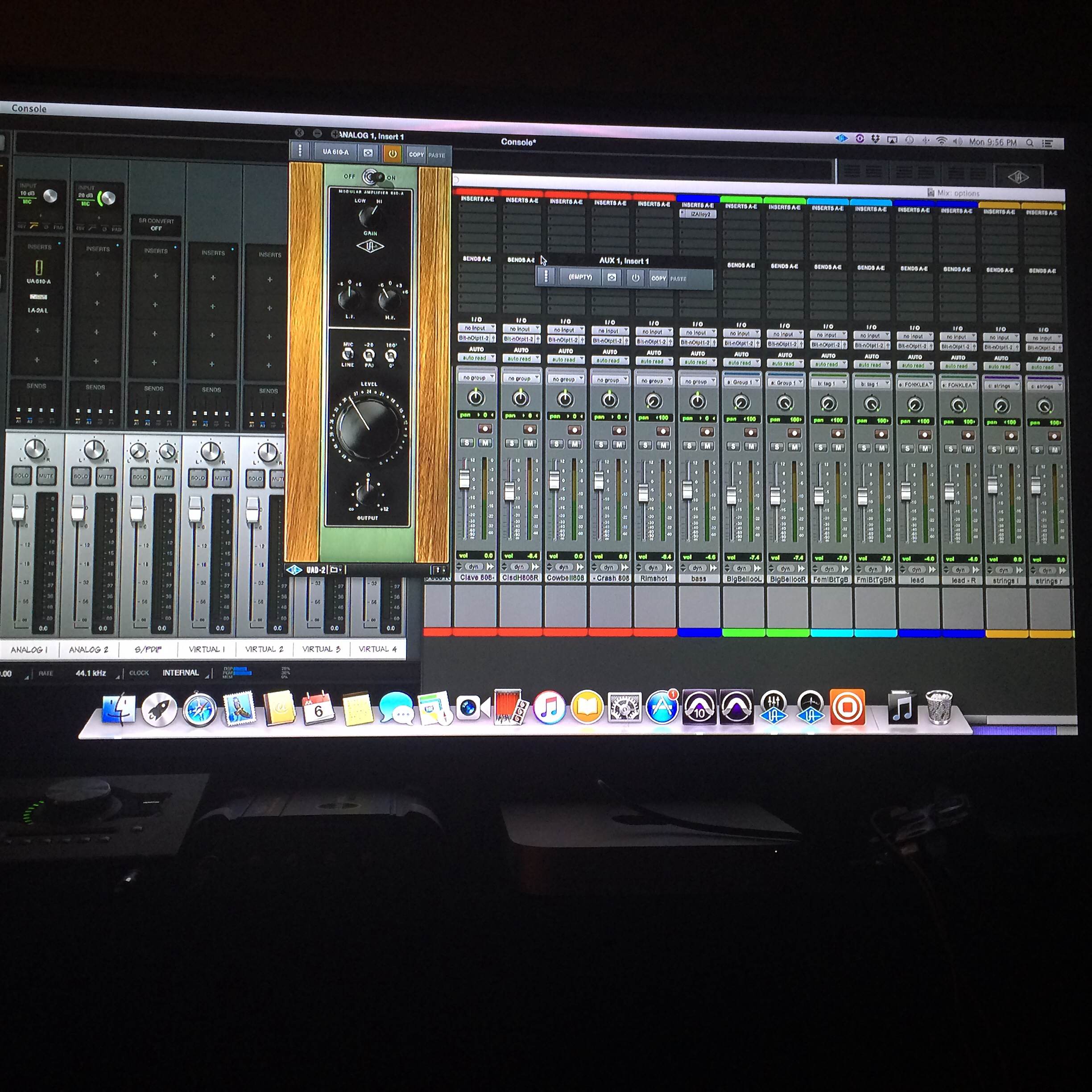Click Copy in the UA 610-A plugin header
This screenshot has height=1092, width=1092.
click(x=416, y=154)
